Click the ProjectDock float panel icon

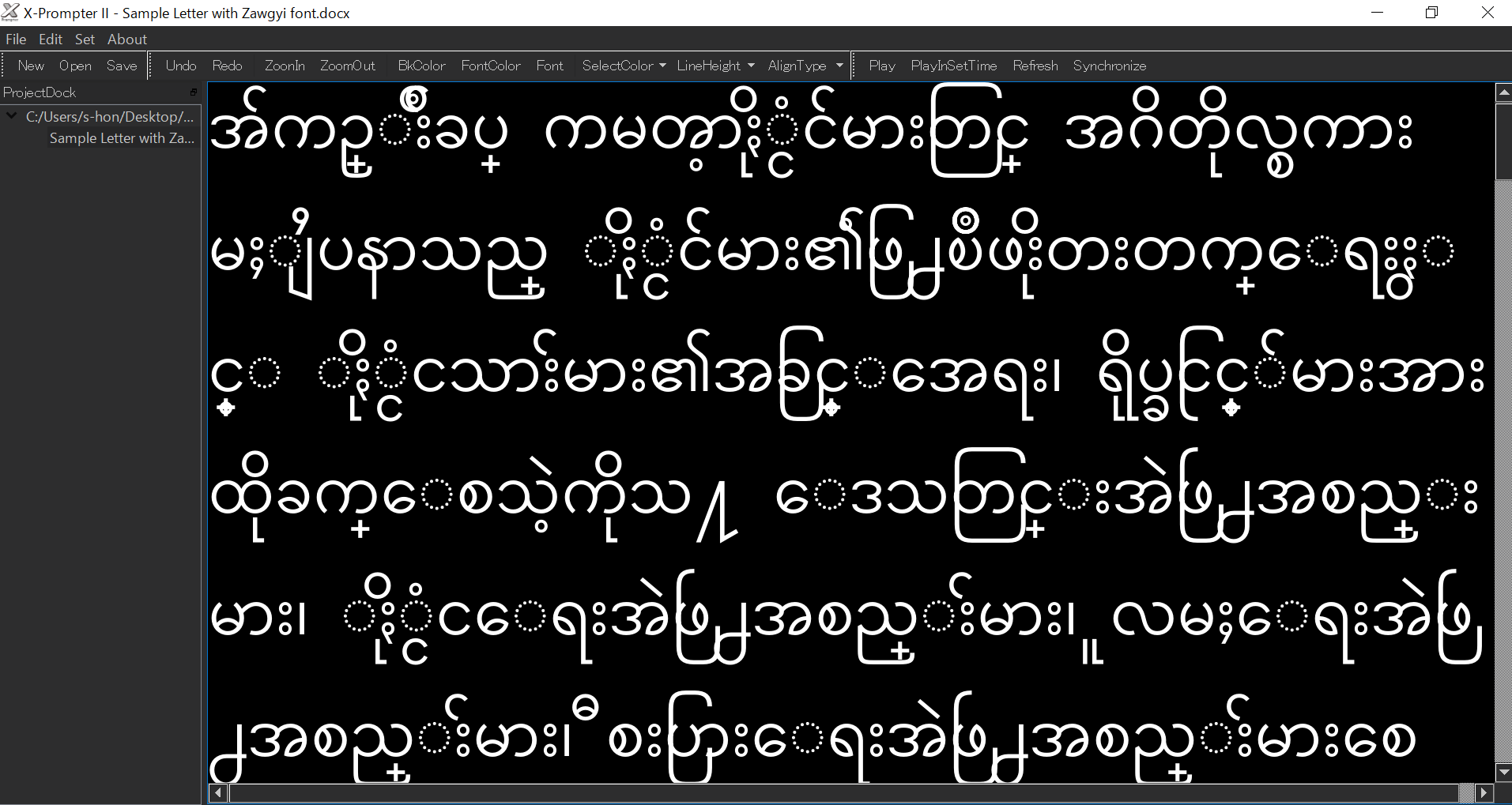pyautogui.click(x=194, y=92)
